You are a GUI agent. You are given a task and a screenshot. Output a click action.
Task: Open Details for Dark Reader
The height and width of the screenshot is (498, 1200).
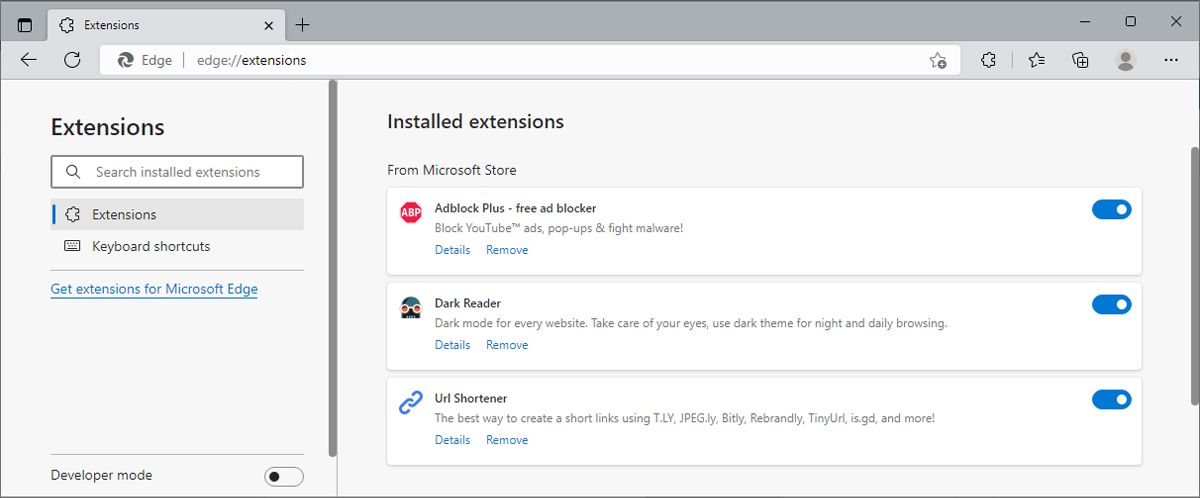[x=452, y=345]
